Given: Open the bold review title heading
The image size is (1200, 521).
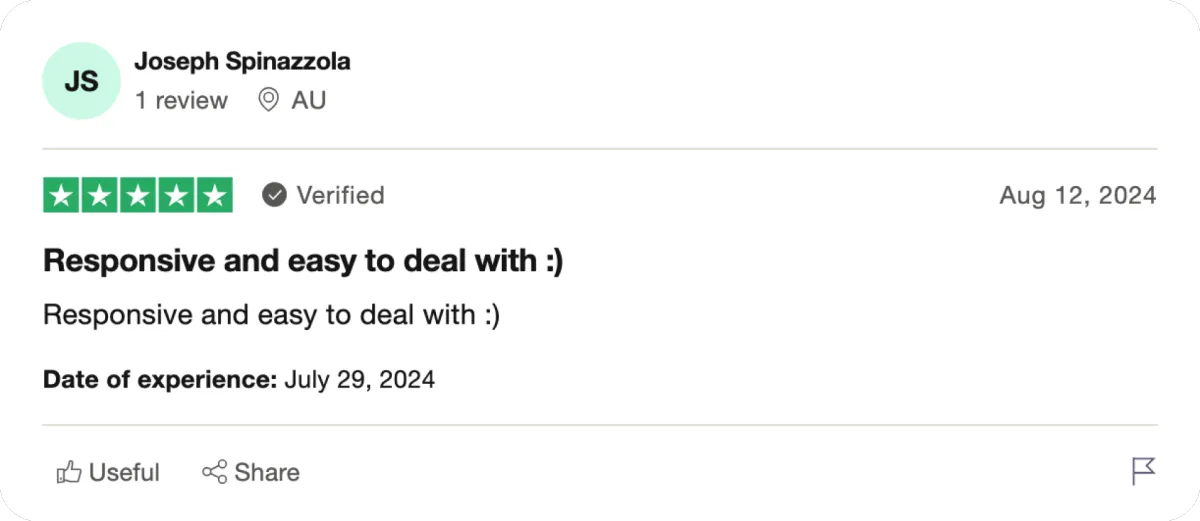Looking at the screenshot, I should pyautogui.click(x=303, y=261).
